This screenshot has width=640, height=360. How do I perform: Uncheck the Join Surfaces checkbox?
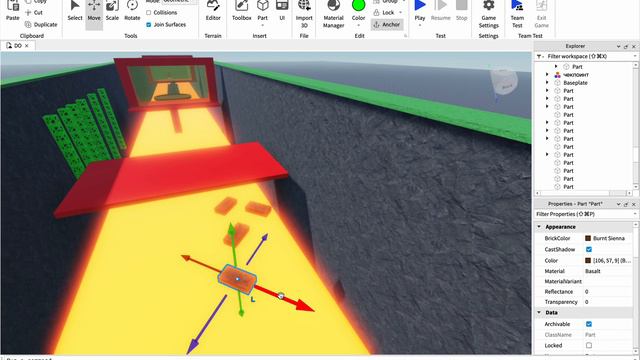[x=149, y=24]
